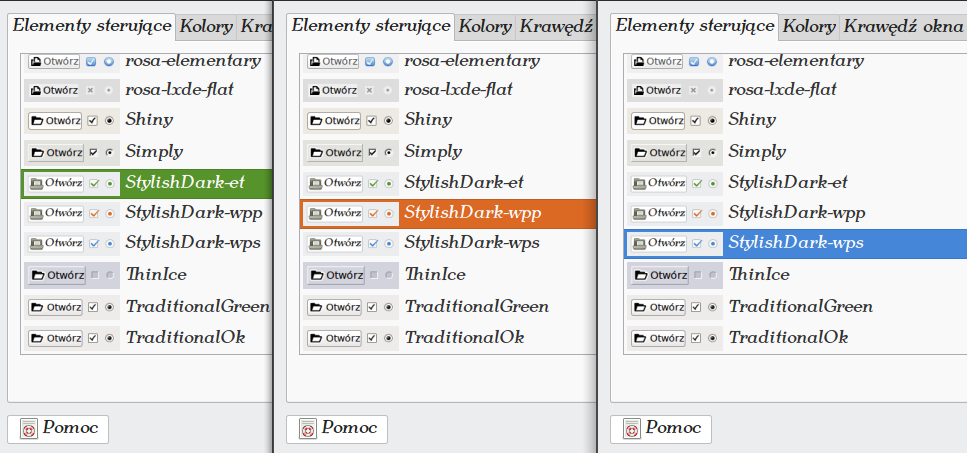Toggle the Simply row checkbox in left panel
Viewport: 967px width, 453px height.
(x=93, y=152)
